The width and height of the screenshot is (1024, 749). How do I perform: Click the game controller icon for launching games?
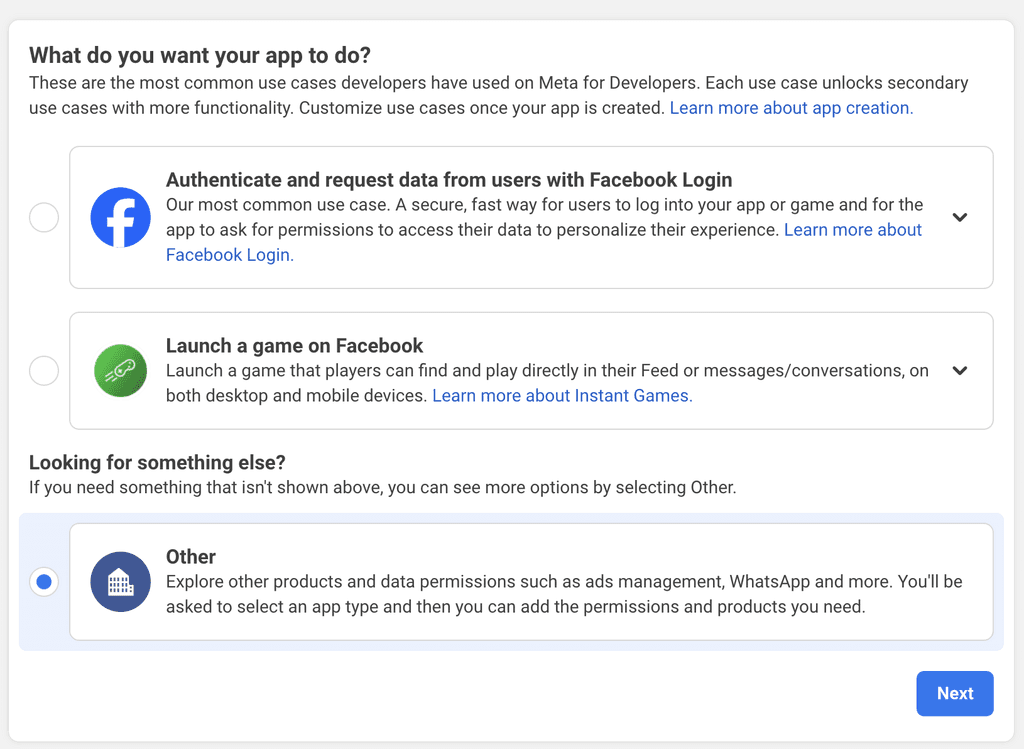tap(120, 370)
